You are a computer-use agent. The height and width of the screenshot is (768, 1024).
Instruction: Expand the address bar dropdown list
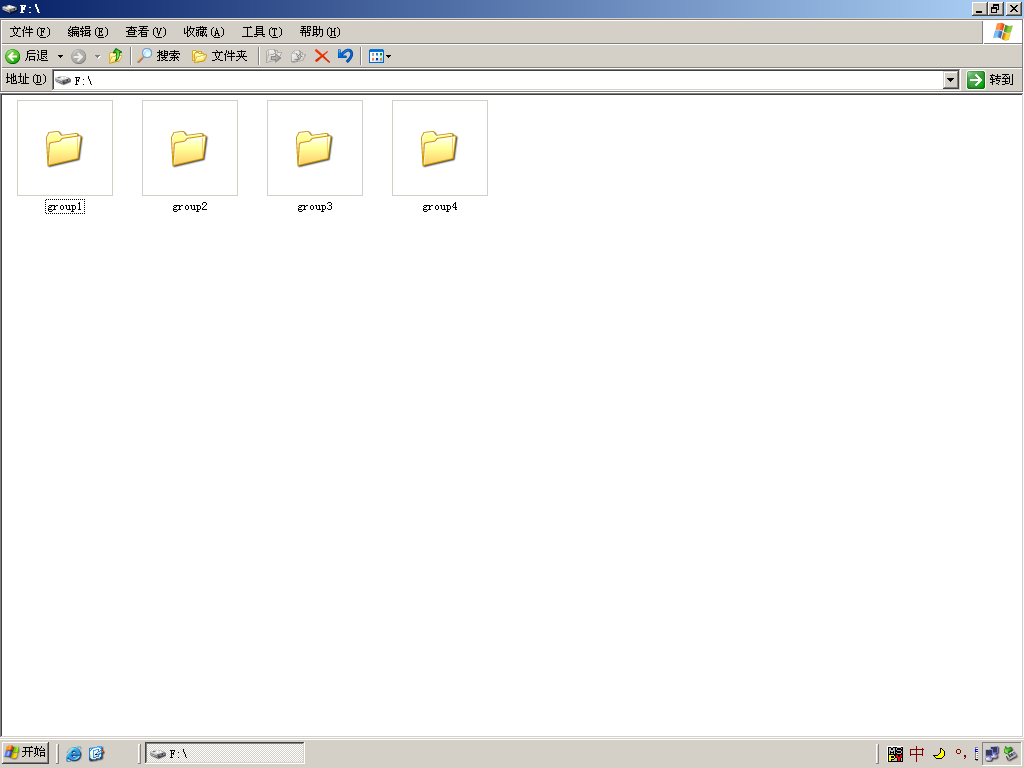pyautogui.click(x=951, y=80)
